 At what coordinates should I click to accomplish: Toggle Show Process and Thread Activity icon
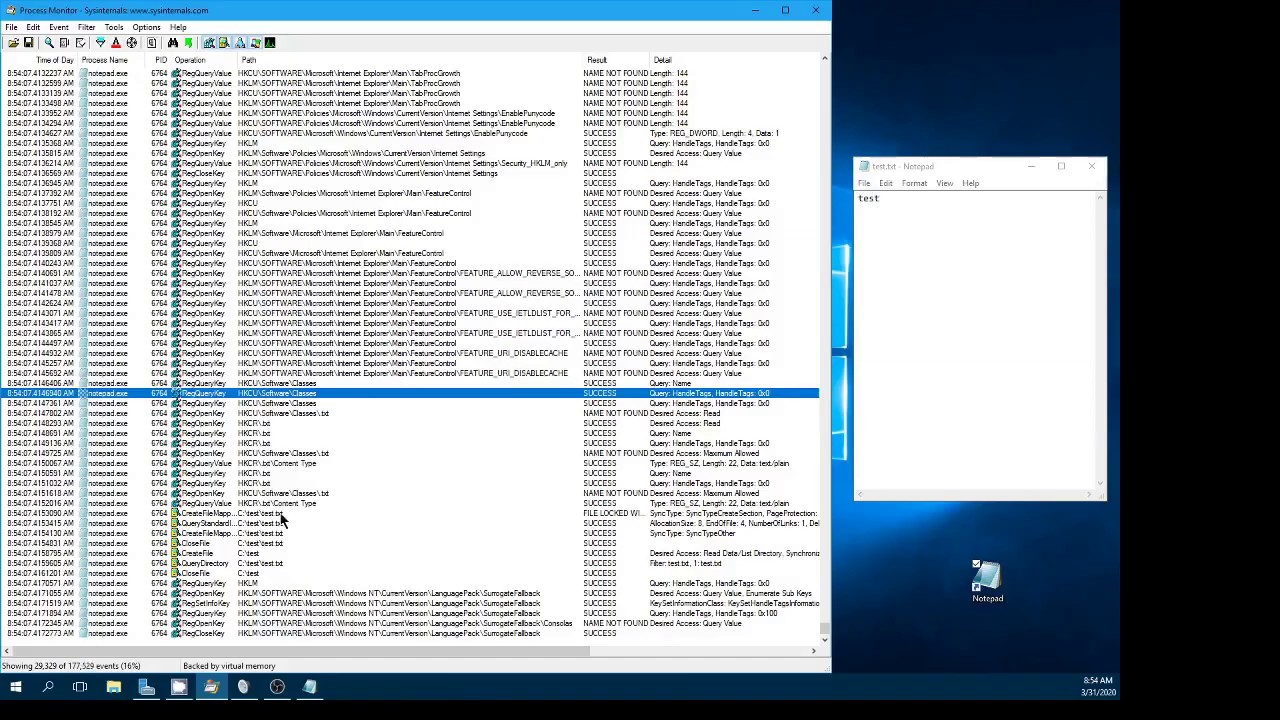tap(255, 43)
